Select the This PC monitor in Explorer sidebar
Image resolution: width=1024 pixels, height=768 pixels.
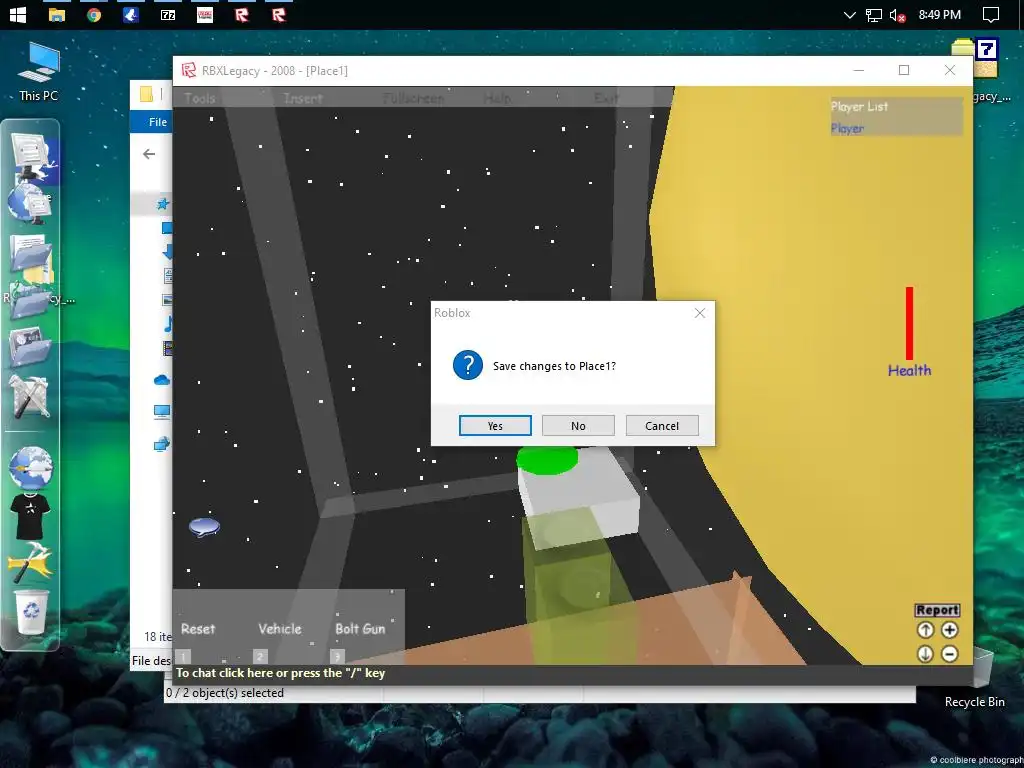[x=162, y=411]
